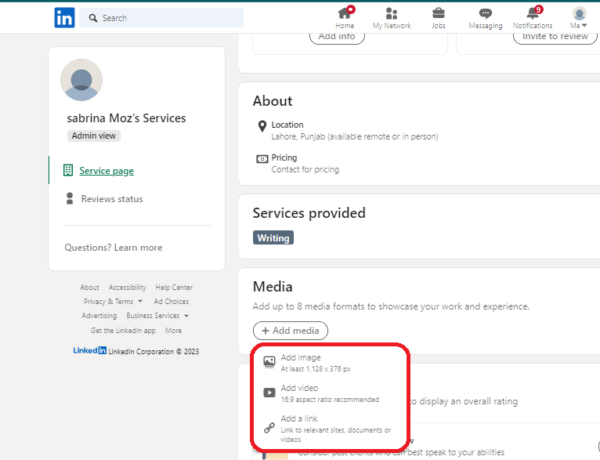Open the footer About link

tap(90, 287)
